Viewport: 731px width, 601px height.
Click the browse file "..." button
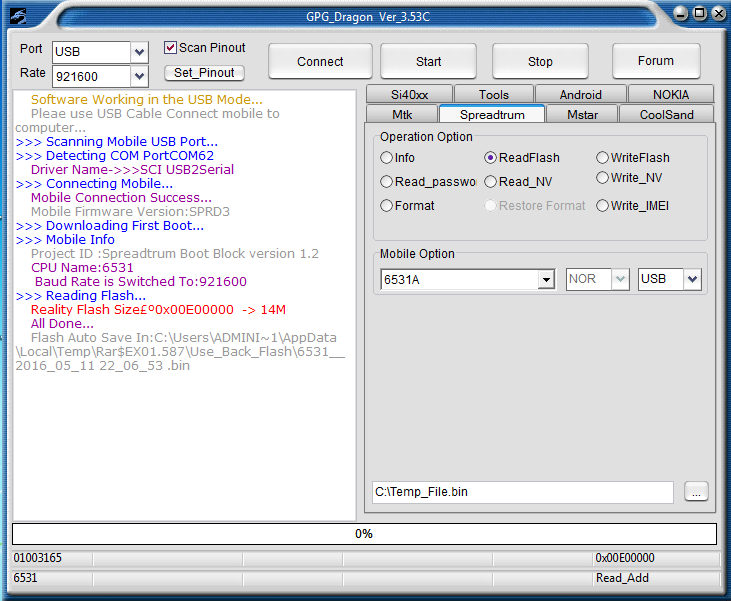tap(696, 492)
